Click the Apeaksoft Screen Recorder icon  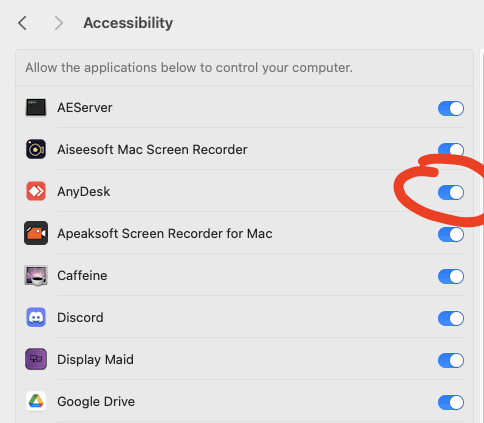point(36,233)
